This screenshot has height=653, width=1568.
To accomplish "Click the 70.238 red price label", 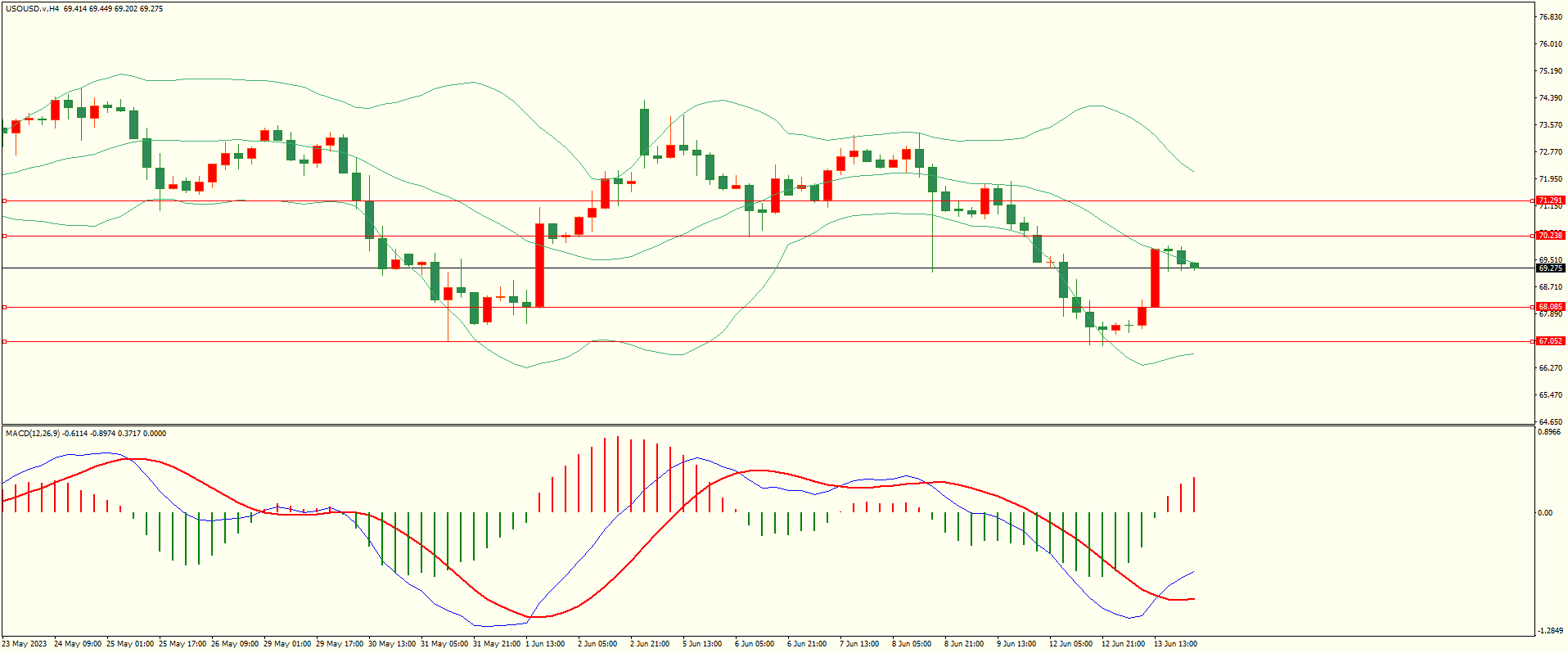I will click(1550, 236).
